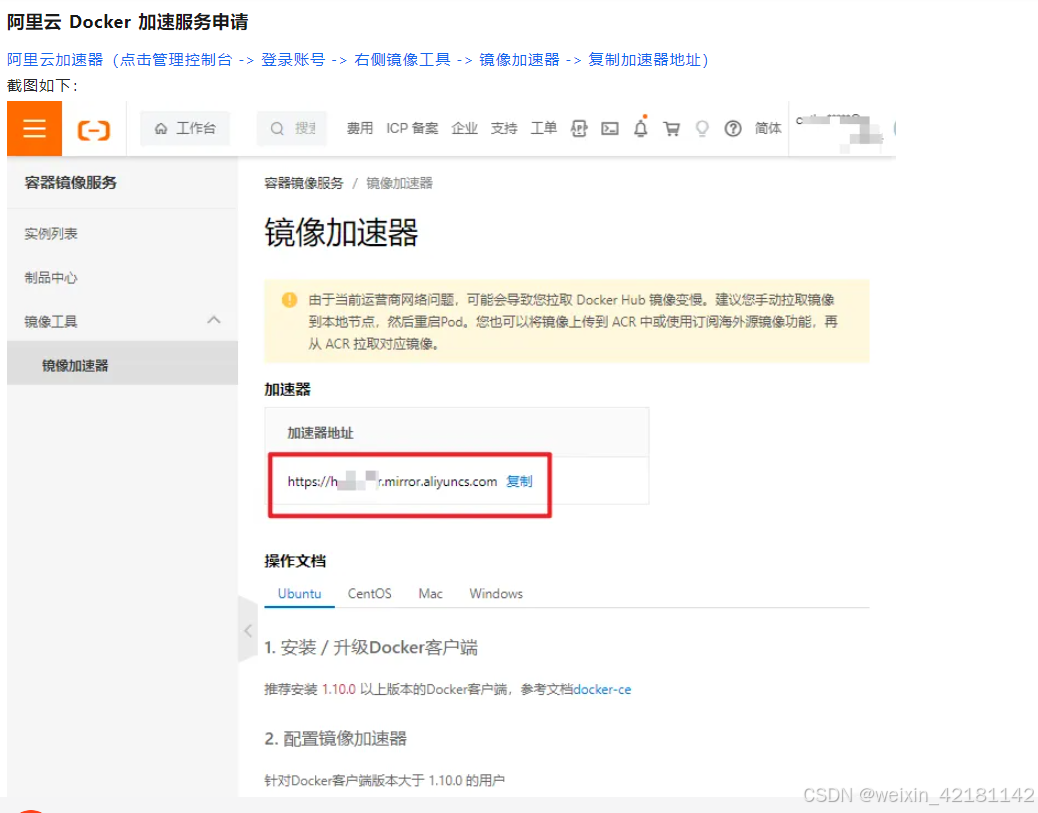
Task: Select 镜像加速器 in the sidebar
Action: 122,365
